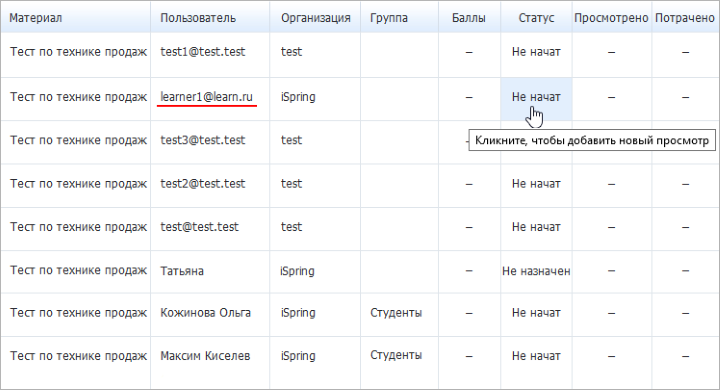This screenshot has width=720, height=390.
Task: Sort by the Баллы column header
Action: pos(469,18)
